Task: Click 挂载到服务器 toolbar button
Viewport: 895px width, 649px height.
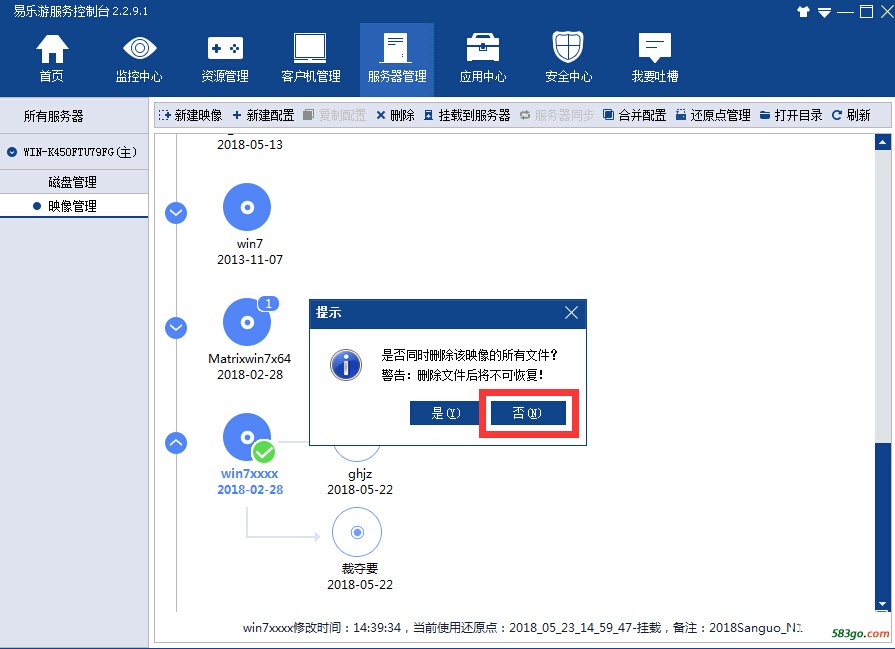Action: (x=467, y=115)
